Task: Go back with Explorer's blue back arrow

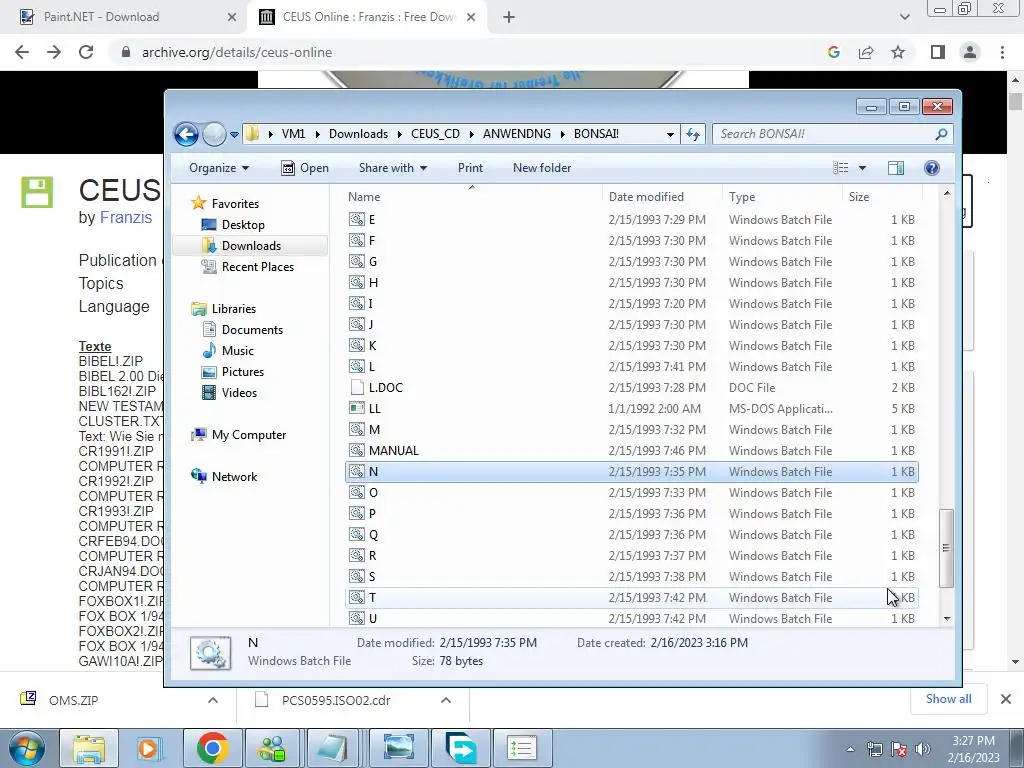Action: (186, 135)
